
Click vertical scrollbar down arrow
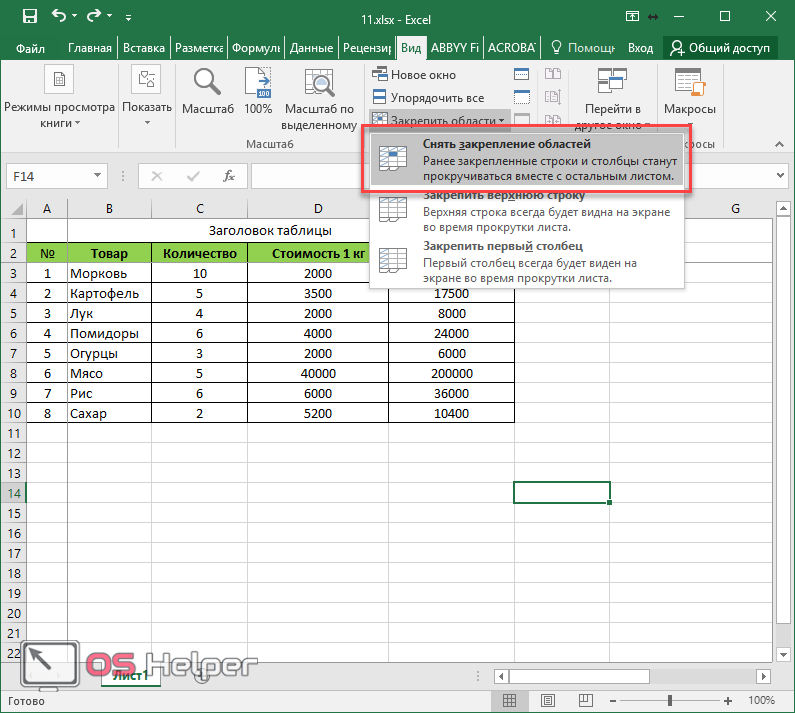click(783, 655)
